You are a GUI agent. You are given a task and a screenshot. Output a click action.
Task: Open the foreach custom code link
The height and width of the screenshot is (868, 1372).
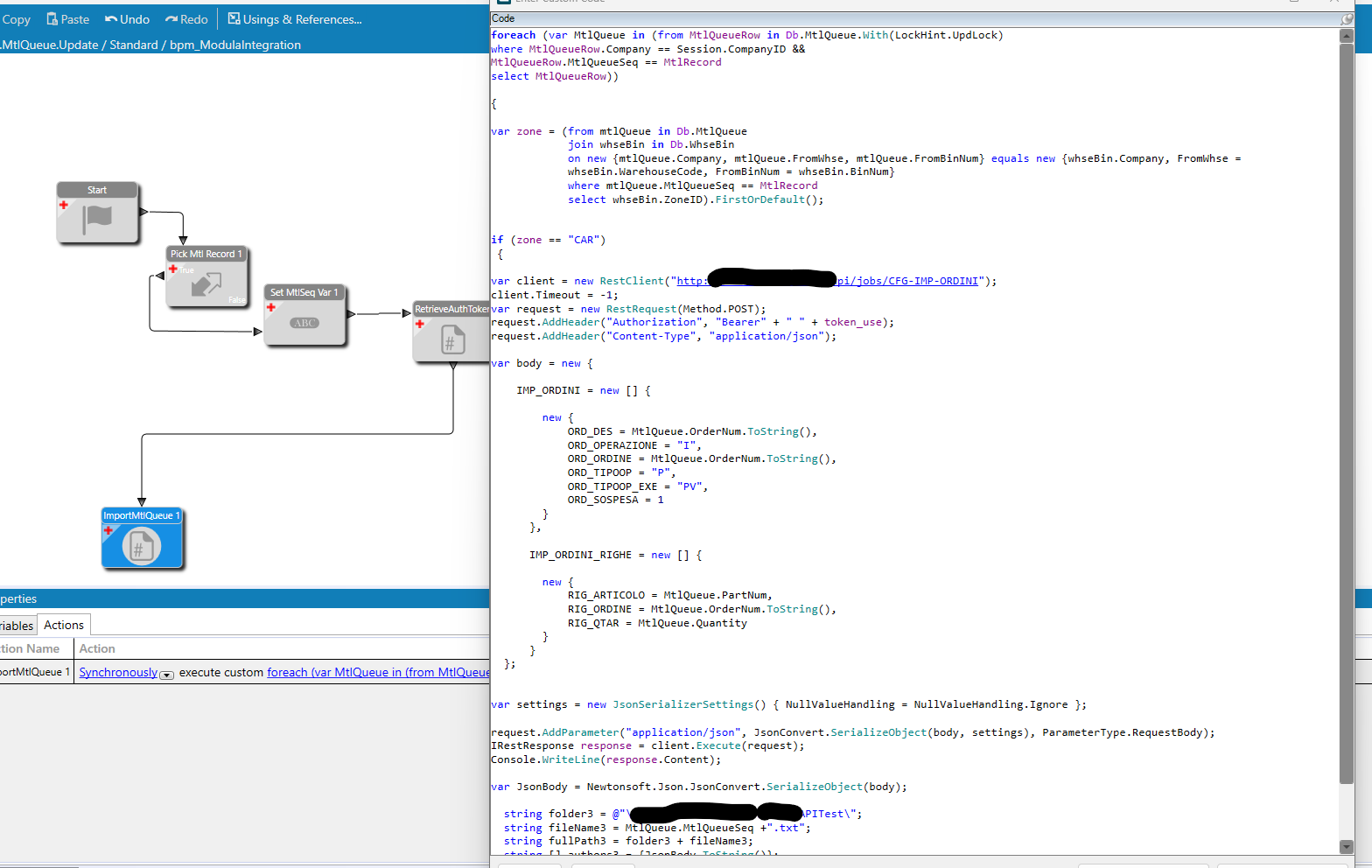click(377, 672)
